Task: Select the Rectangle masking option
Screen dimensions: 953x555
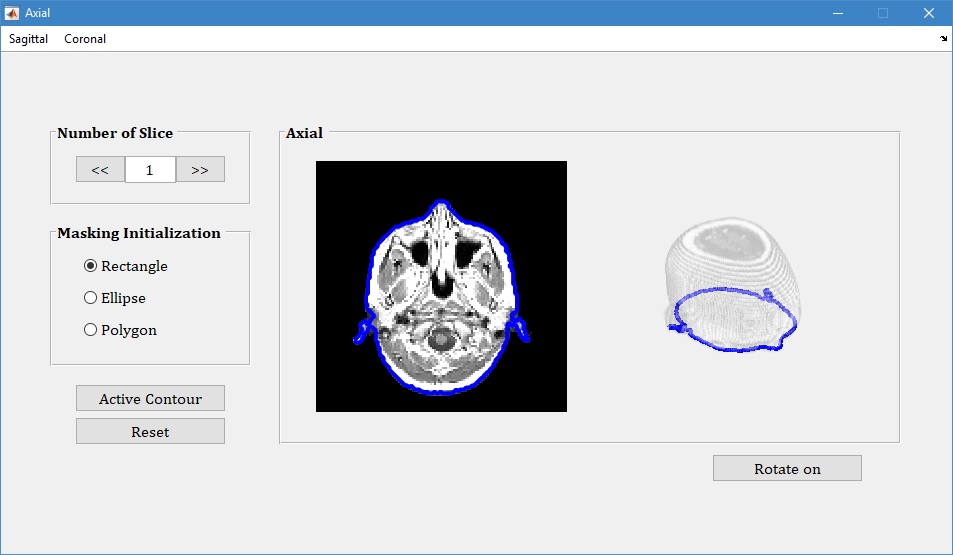Action: click(91, 266)
